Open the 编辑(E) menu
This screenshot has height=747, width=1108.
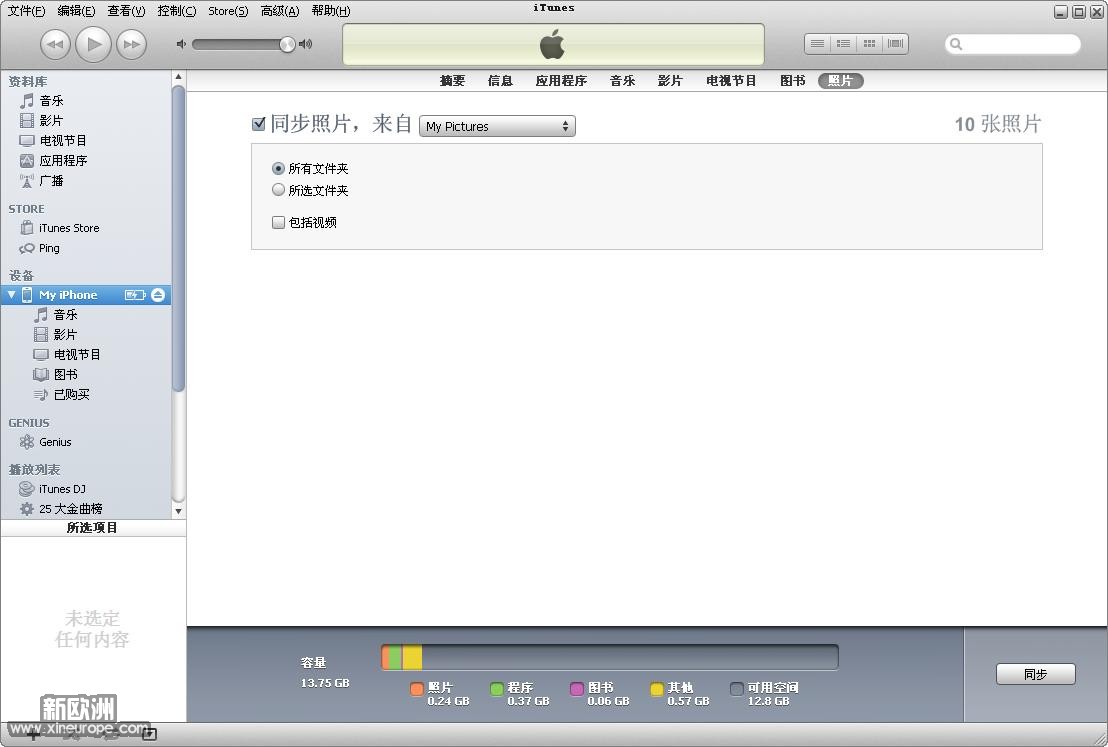(x=76, y=11)
